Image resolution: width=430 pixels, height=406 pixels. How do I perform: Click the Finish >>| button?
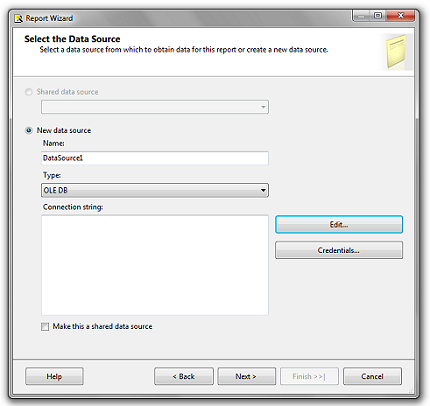tap(309, 376)
